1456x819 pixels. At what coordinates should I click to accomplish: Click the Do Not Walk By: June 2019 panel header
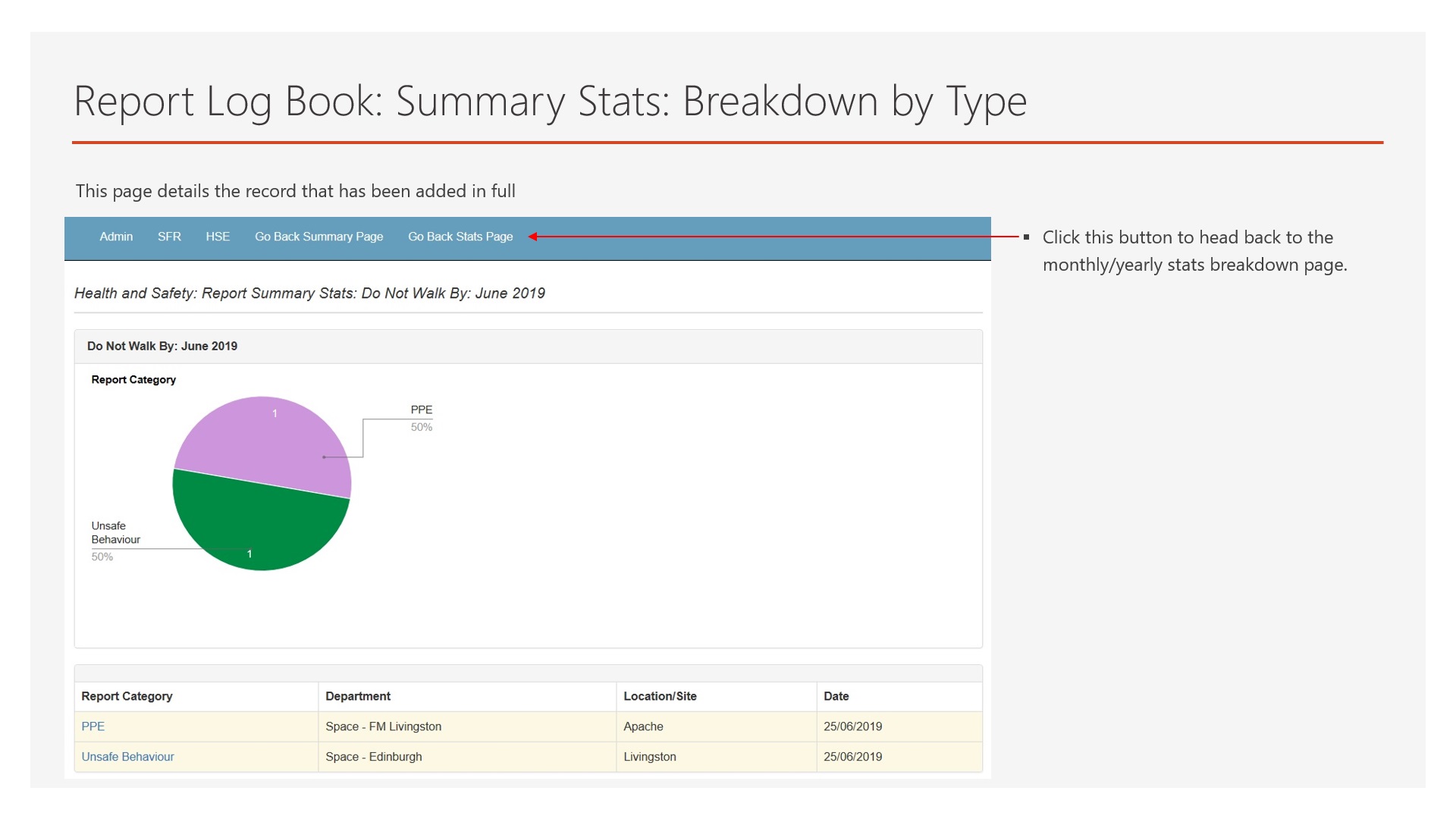tap(162, 346)
